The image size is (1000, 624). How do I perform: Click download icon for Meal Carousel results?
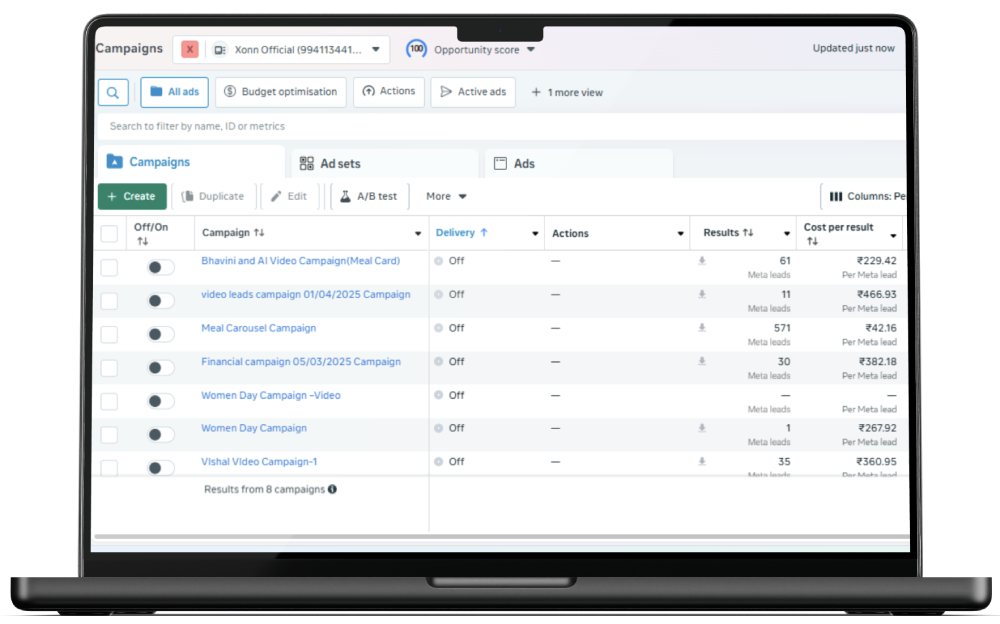[x=702, y=328]
